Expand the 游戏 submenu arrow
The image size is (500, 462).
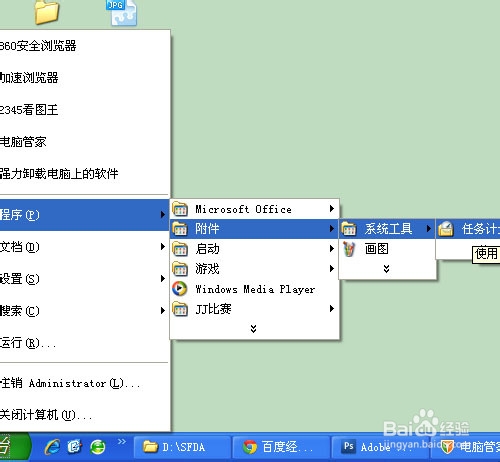pyautogui.click(x=331, y=268)
